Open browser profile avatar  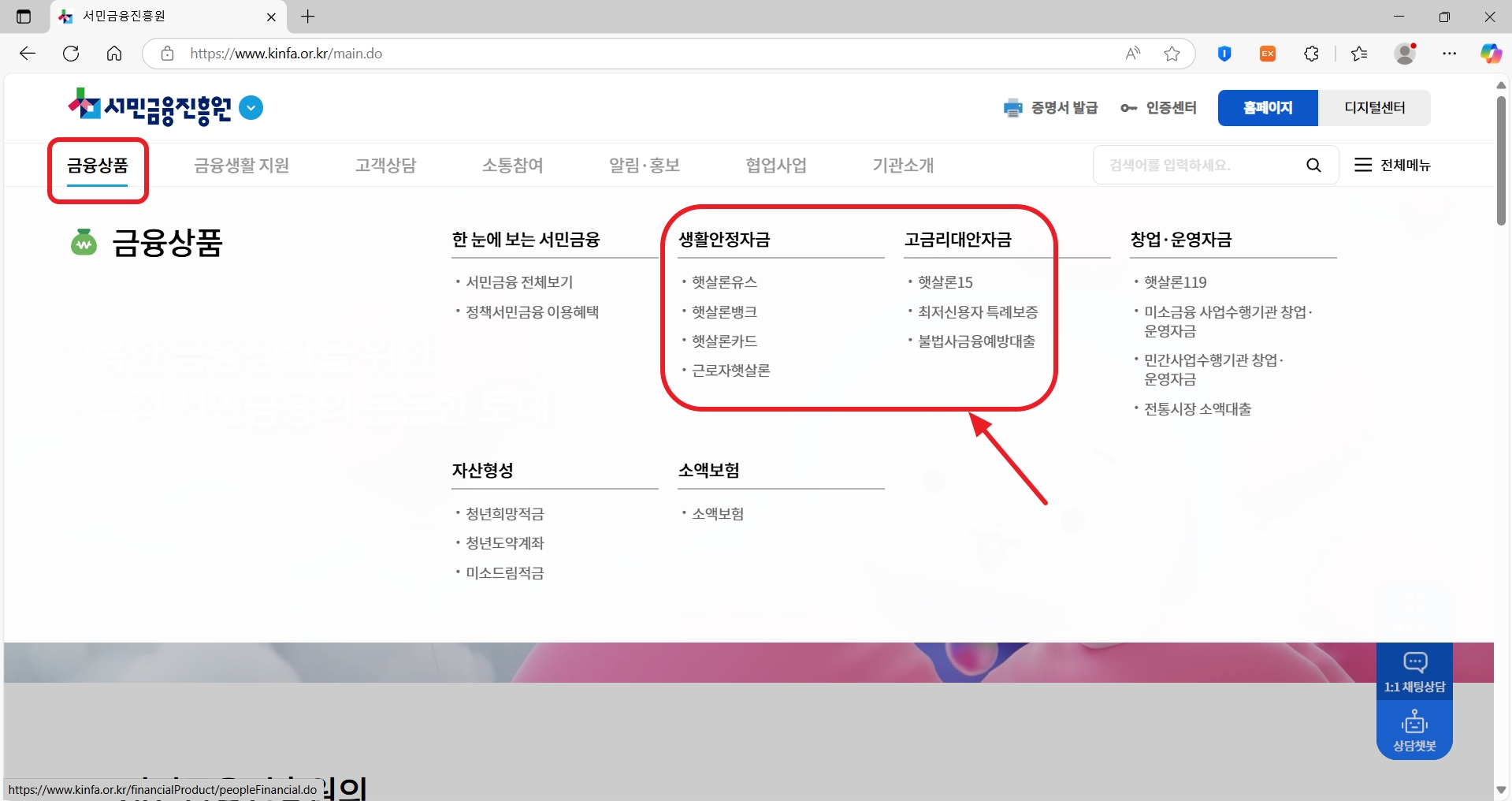[x=1405, y=54]
